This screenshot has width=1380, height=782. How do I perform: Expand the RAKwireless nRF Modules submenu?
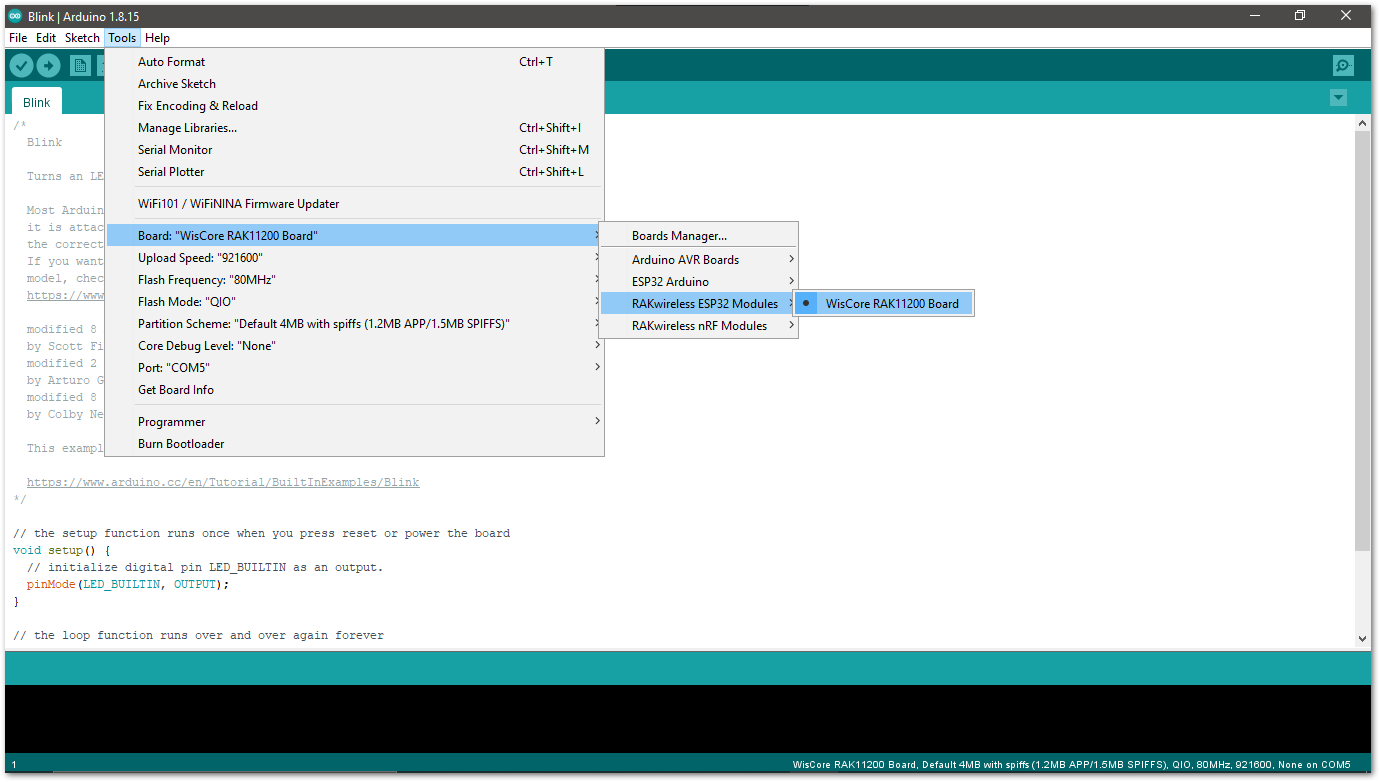tap(698, 326)
